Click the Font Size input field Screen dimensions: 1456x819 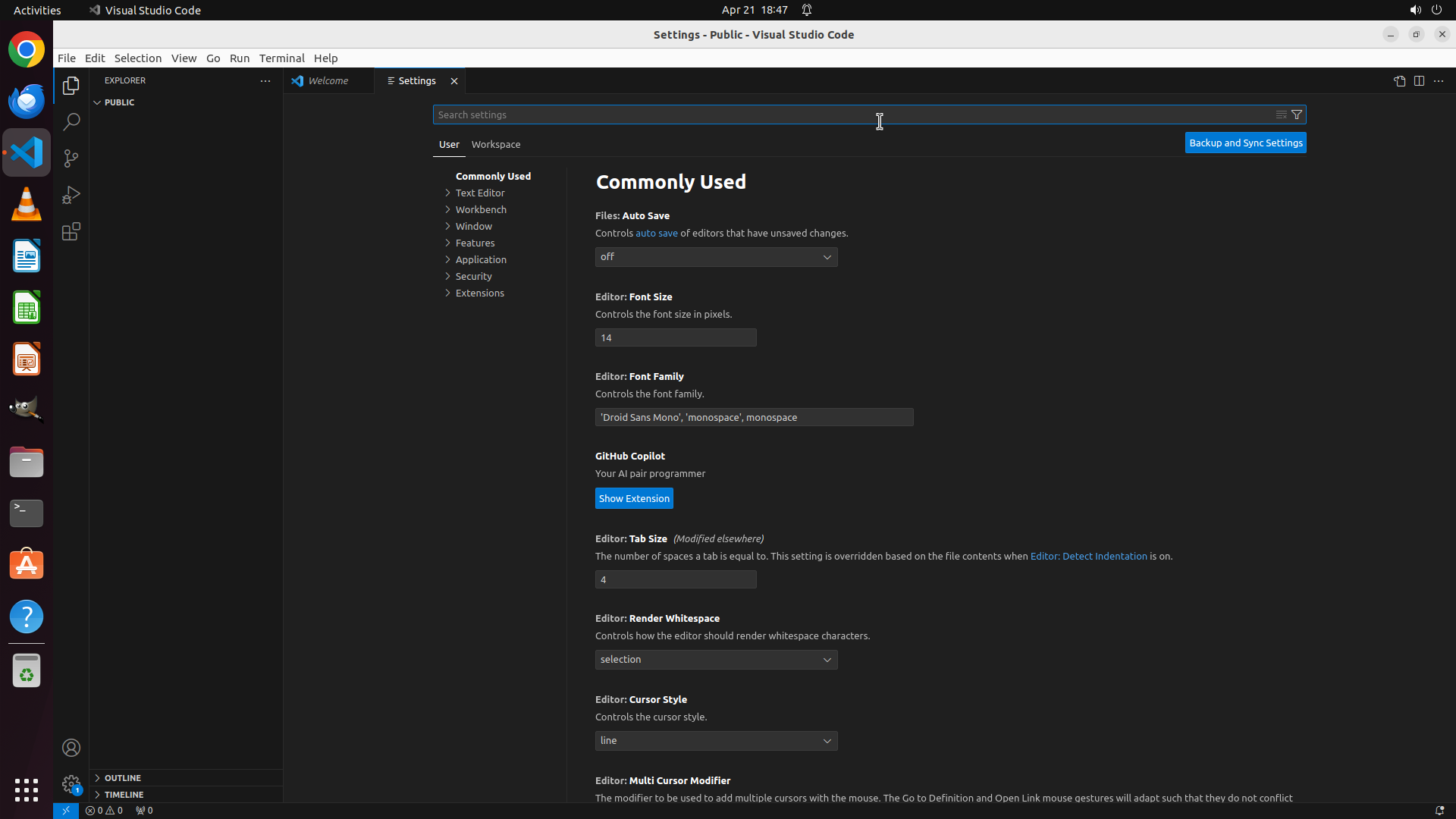click(675, 337)
